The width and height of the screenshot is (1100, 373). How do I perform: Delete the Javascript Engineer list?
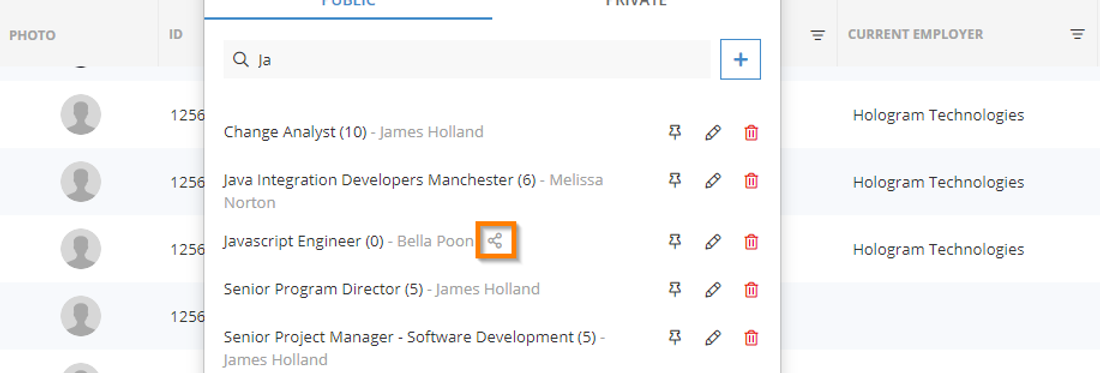pos(751,241)
